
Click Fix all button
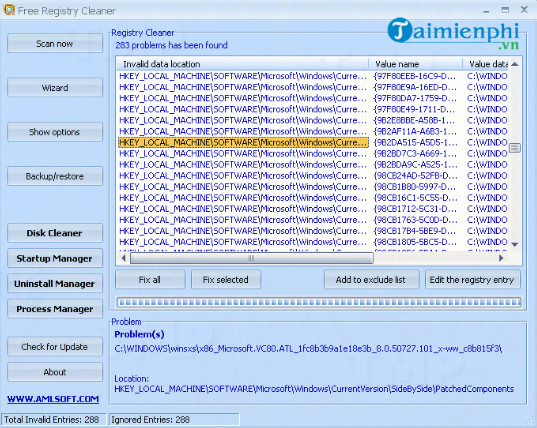pyautogui.click(x=150, y=280)
